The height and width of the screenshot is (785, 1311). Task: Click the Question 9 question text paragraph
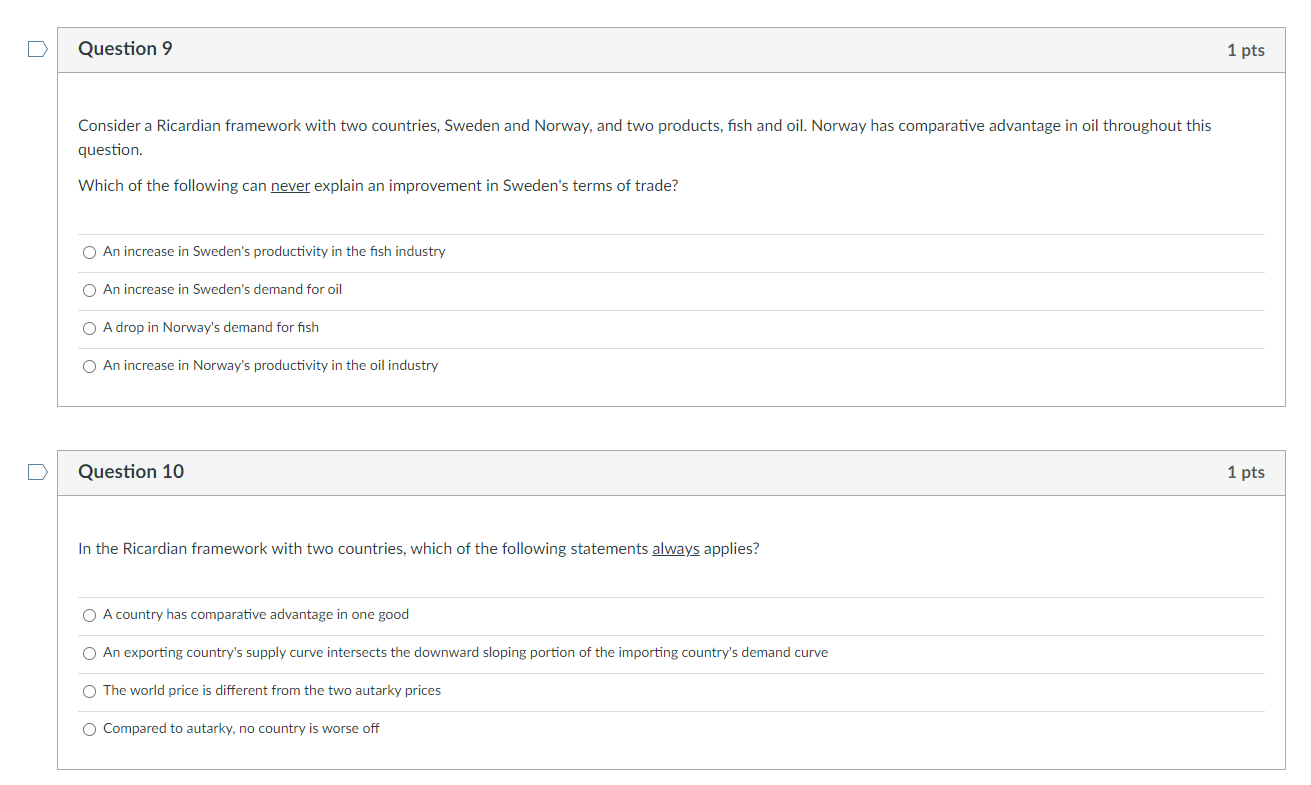[644, 137]
